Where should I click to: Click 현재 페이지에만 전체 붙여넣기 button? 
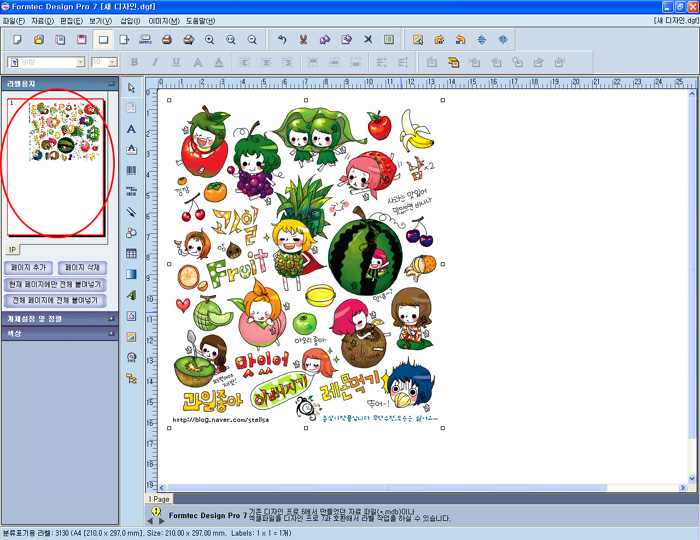pyautogui.click(x=55, y=284)
